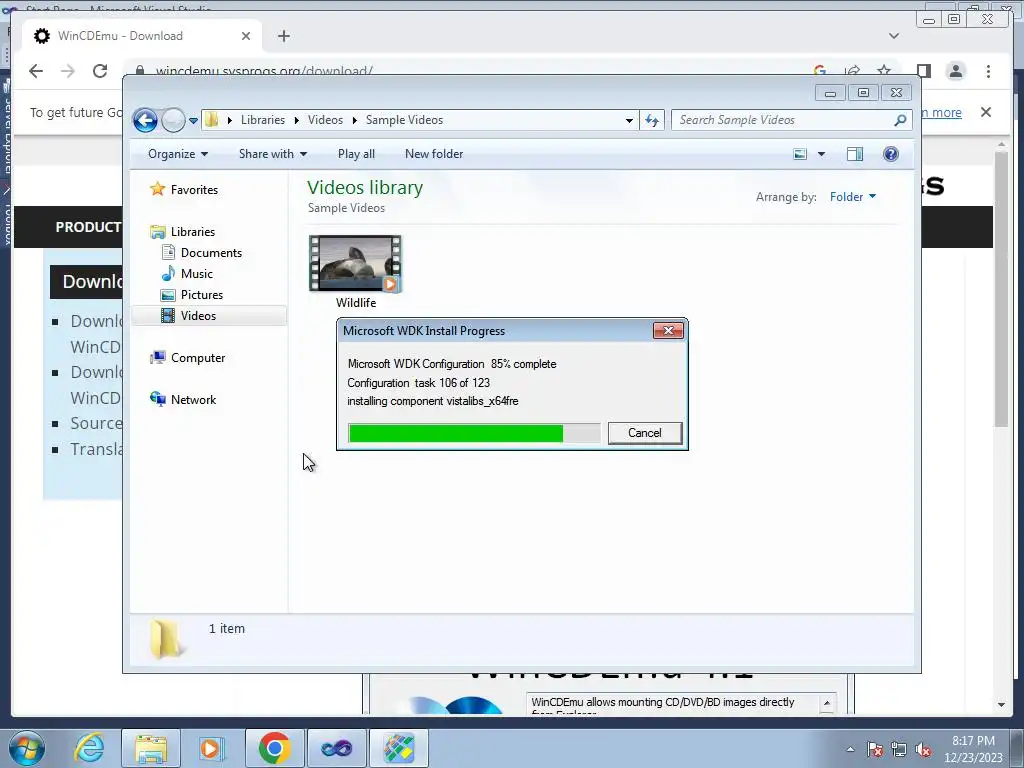Open the Windows Start menu
The height and width of the screenshot is (768, 1024).
[x=27, y=748]
